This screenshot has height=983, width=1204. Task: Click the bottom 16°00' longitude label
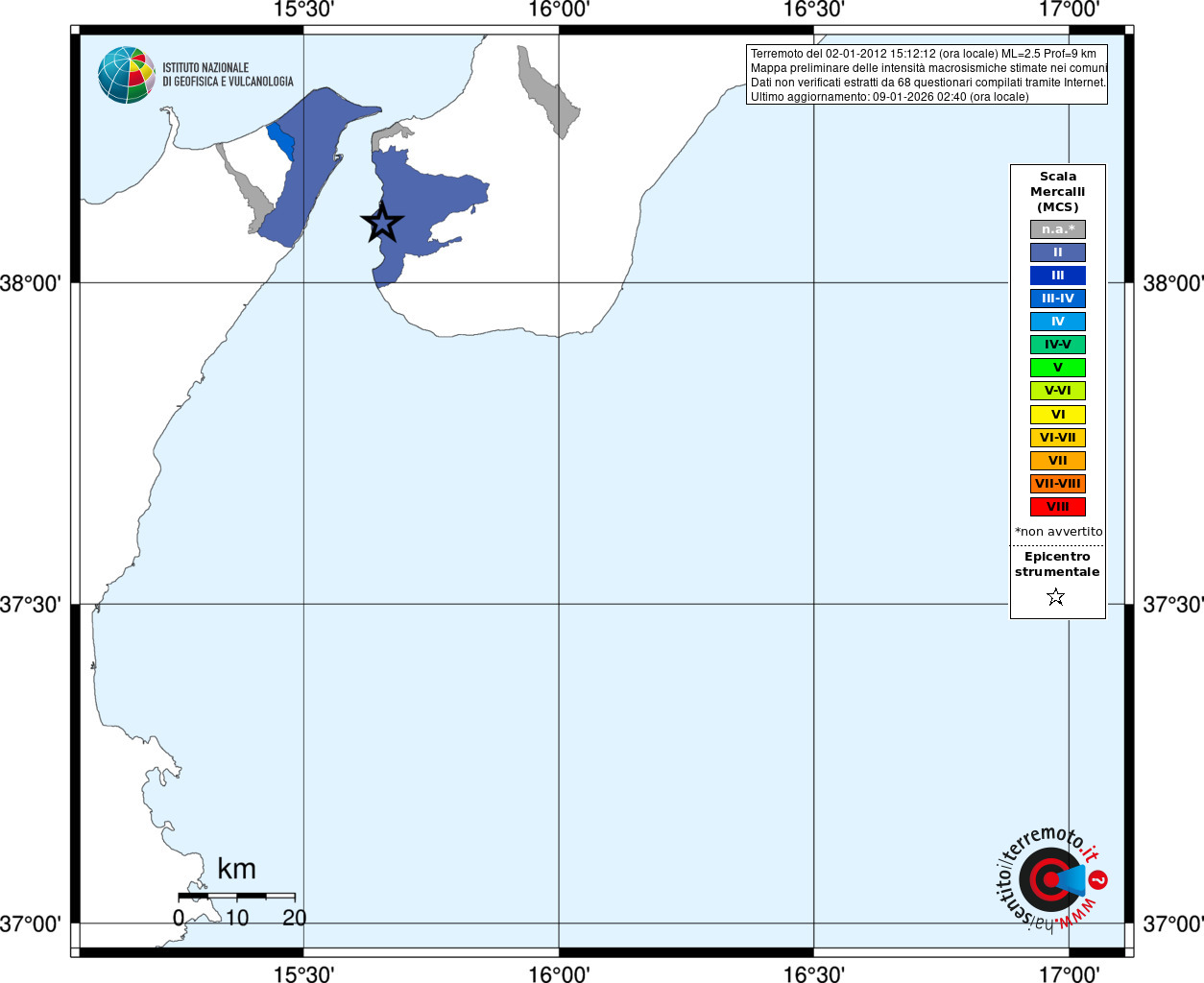(559, 973)
